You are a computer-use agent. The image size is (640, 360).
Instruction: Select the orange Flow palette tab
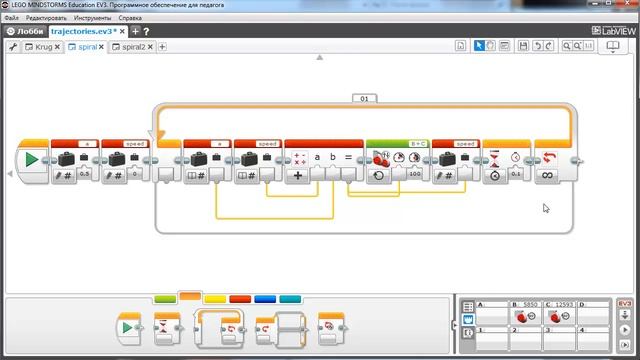[190, 297]
